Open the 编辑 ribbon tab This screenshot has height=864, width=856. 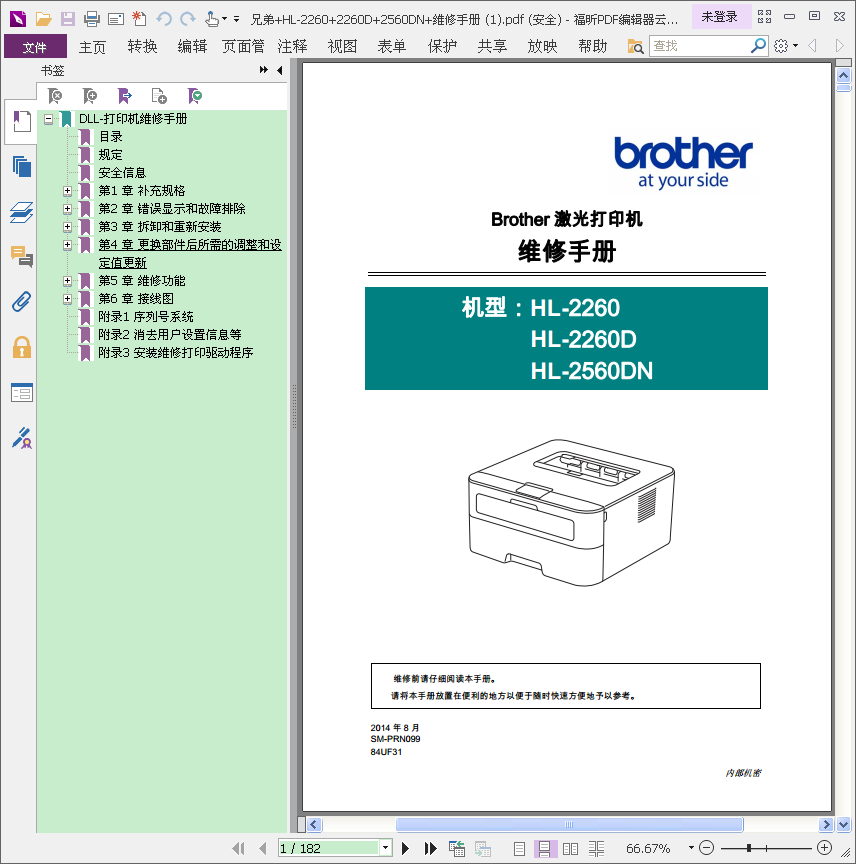click(192, 46)
